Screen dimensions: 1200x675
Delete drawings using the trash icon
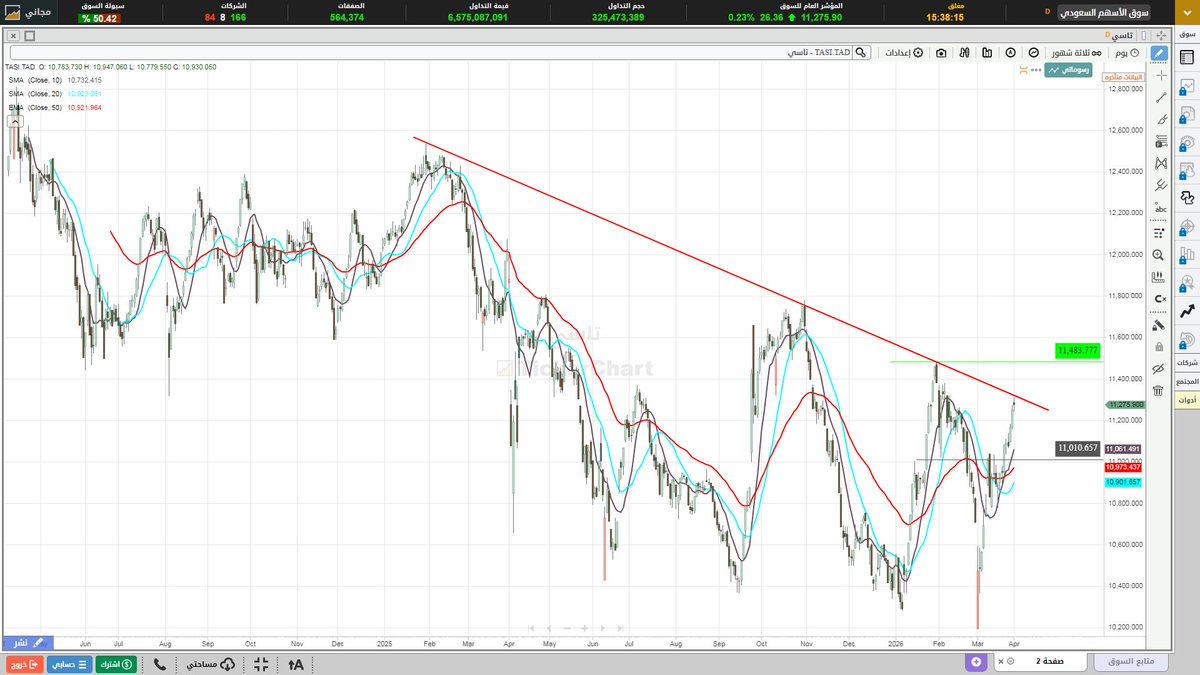(x=1160, y=390)
